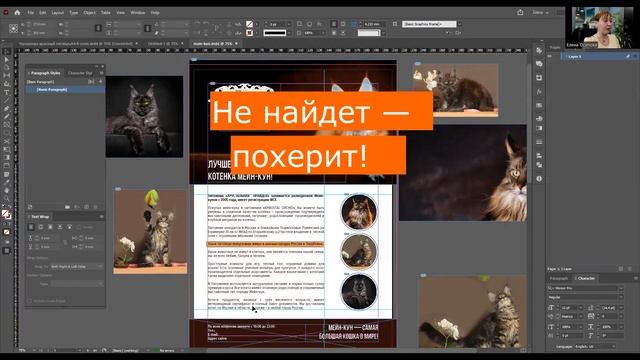Open the Layout menu
This screenshot has width=640, height=360.
coord(58,13)
